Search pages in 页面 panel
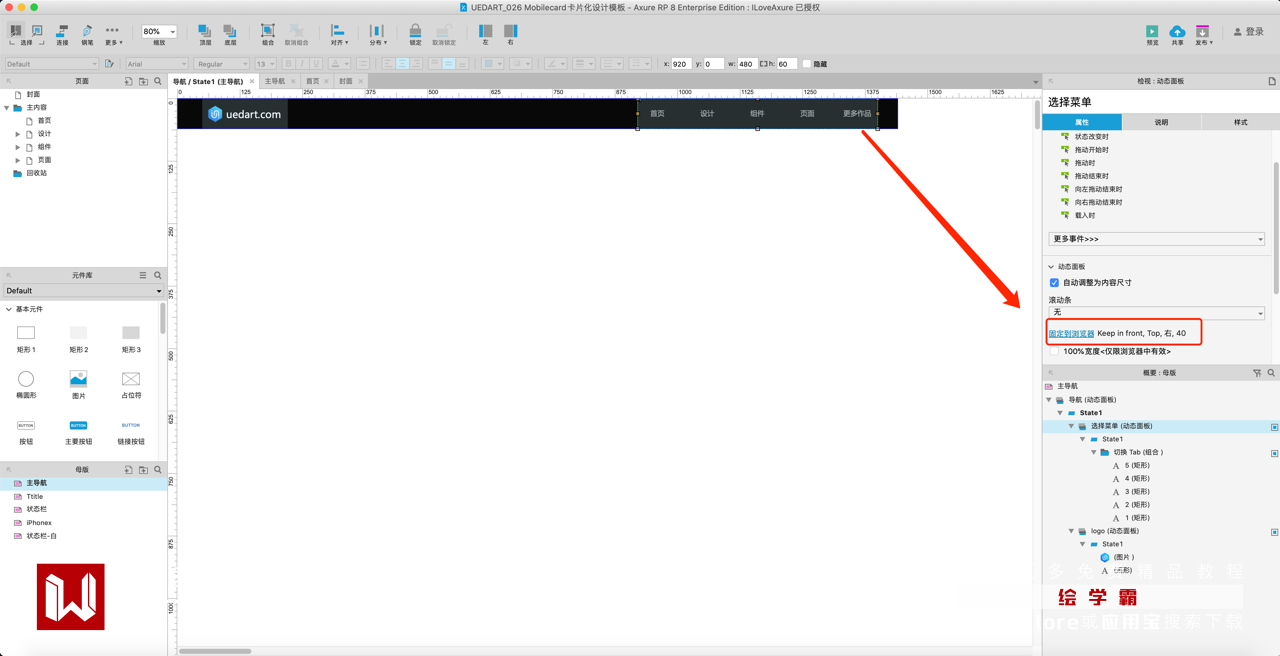 coord(158,81)
